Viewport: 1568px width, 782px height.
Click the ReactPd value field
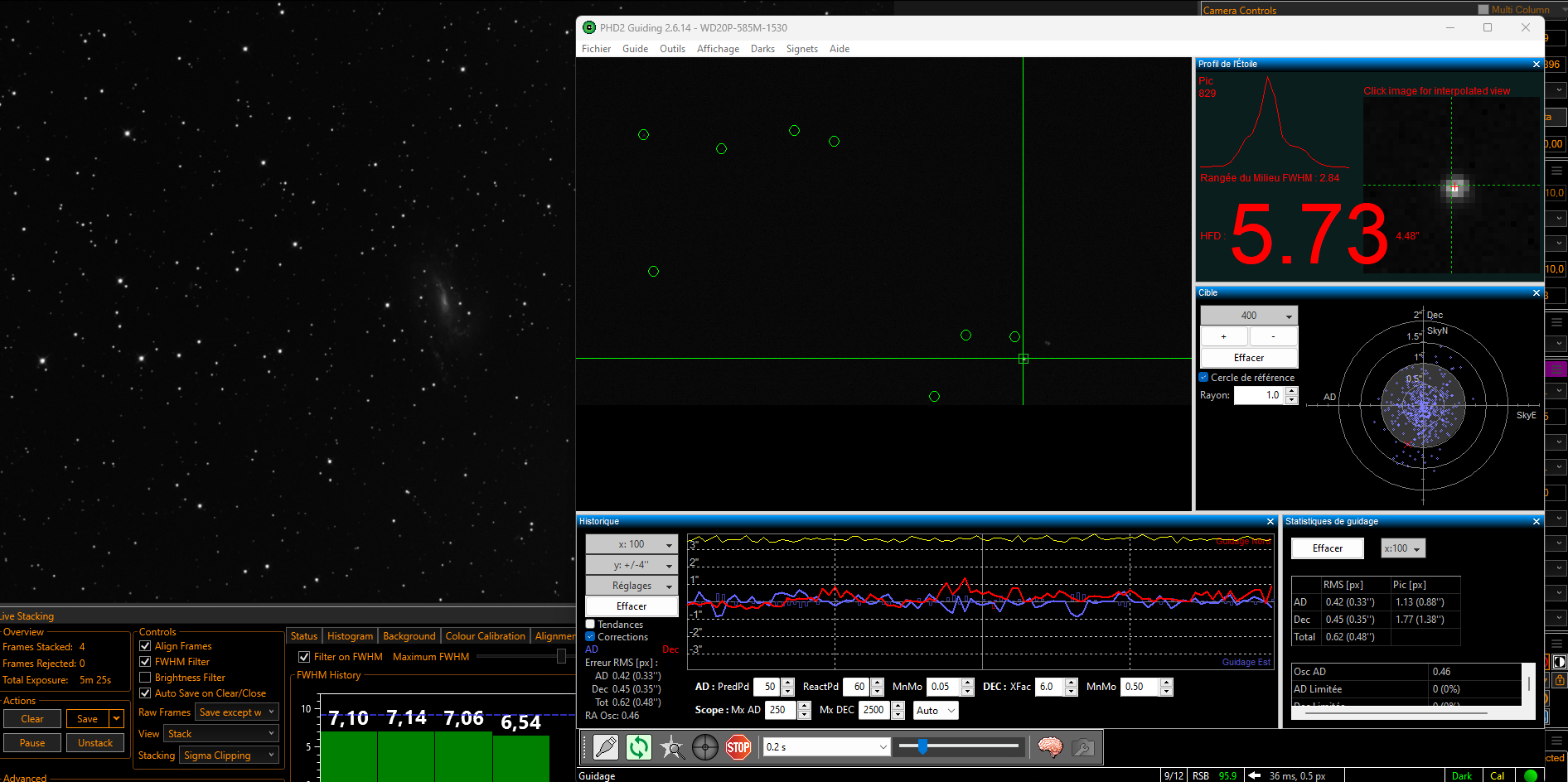[x=857, y=687]
